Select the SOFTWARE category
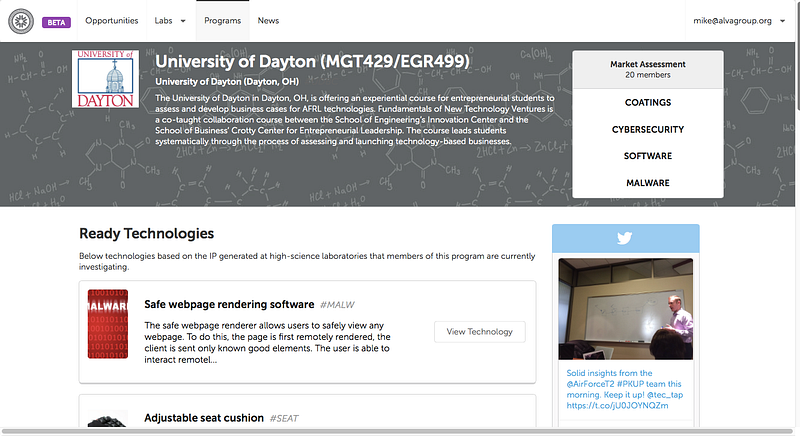Viewport: 800px width, 436px height. tap(648, 156)
